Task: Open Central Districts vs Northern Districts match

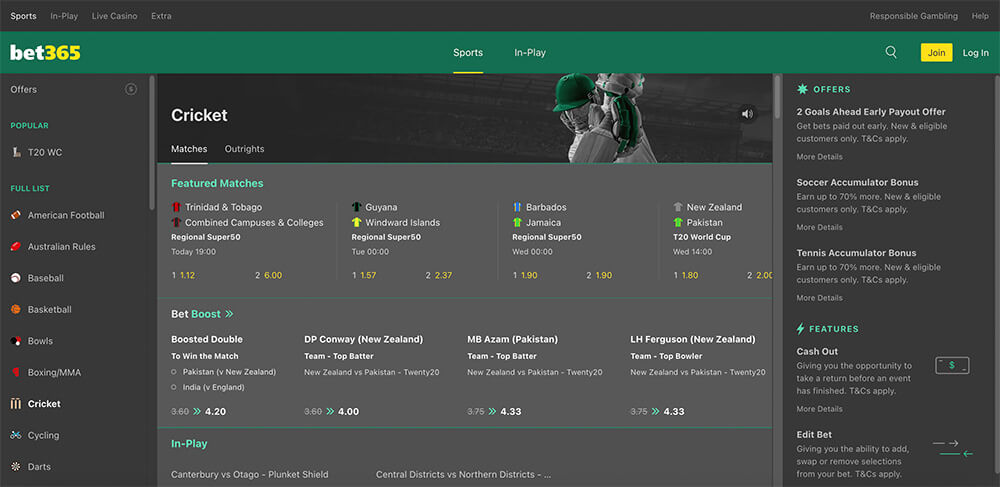Action: 464,474
